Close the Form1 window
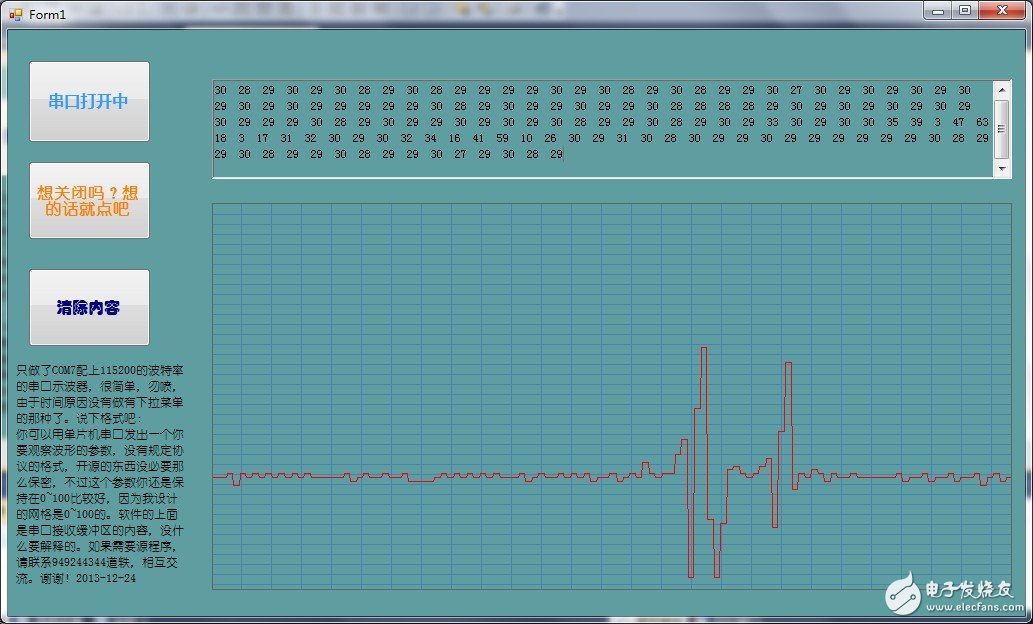Image resolution: width=1033 pixels, height=624 pixels. pos(1003,11)
